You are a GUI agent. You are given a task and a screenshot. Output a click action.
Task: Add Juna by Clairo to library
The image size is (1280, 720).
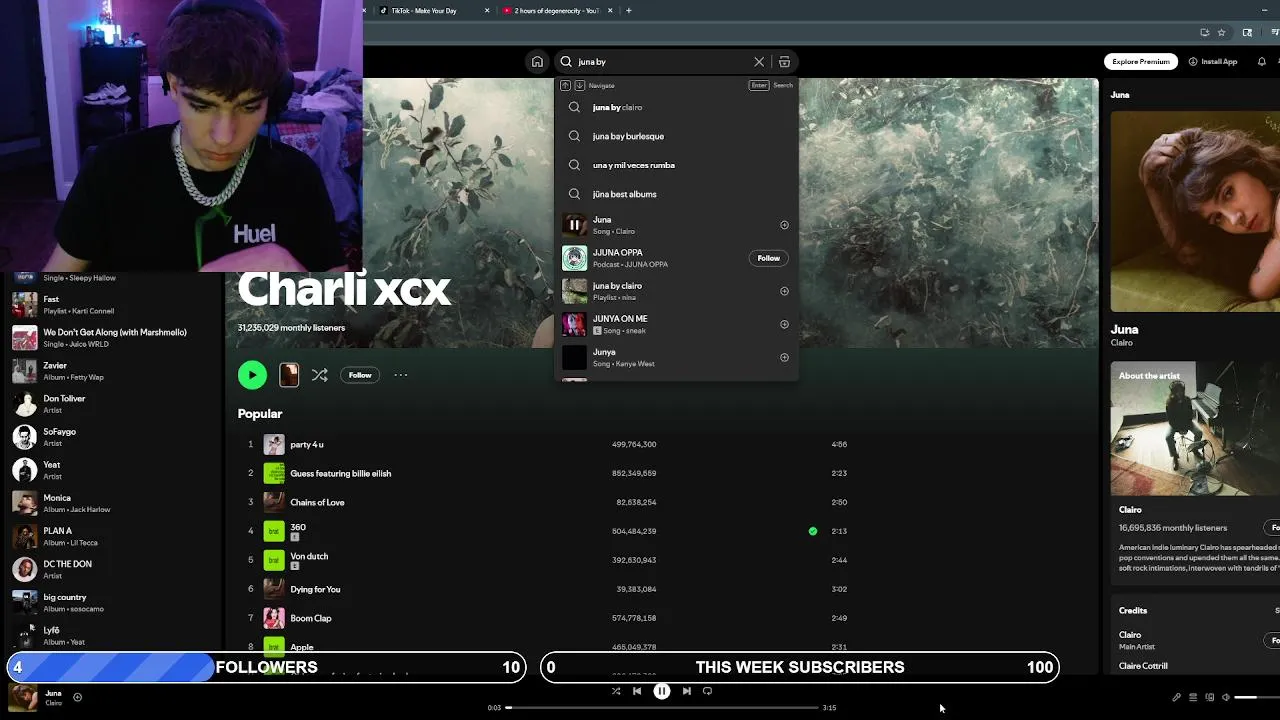point(784,225)
